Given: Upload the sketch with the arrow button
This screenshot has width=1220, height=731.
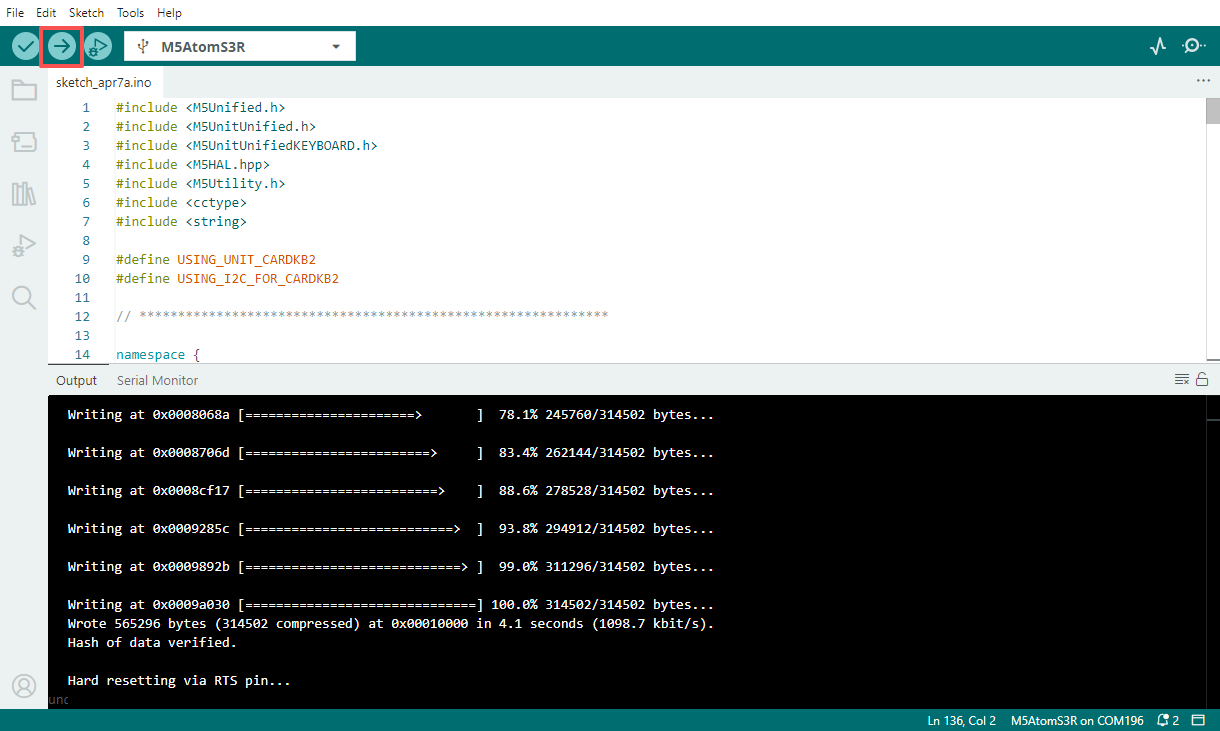Looking at the screenshot, I should [x=62, y=46].
